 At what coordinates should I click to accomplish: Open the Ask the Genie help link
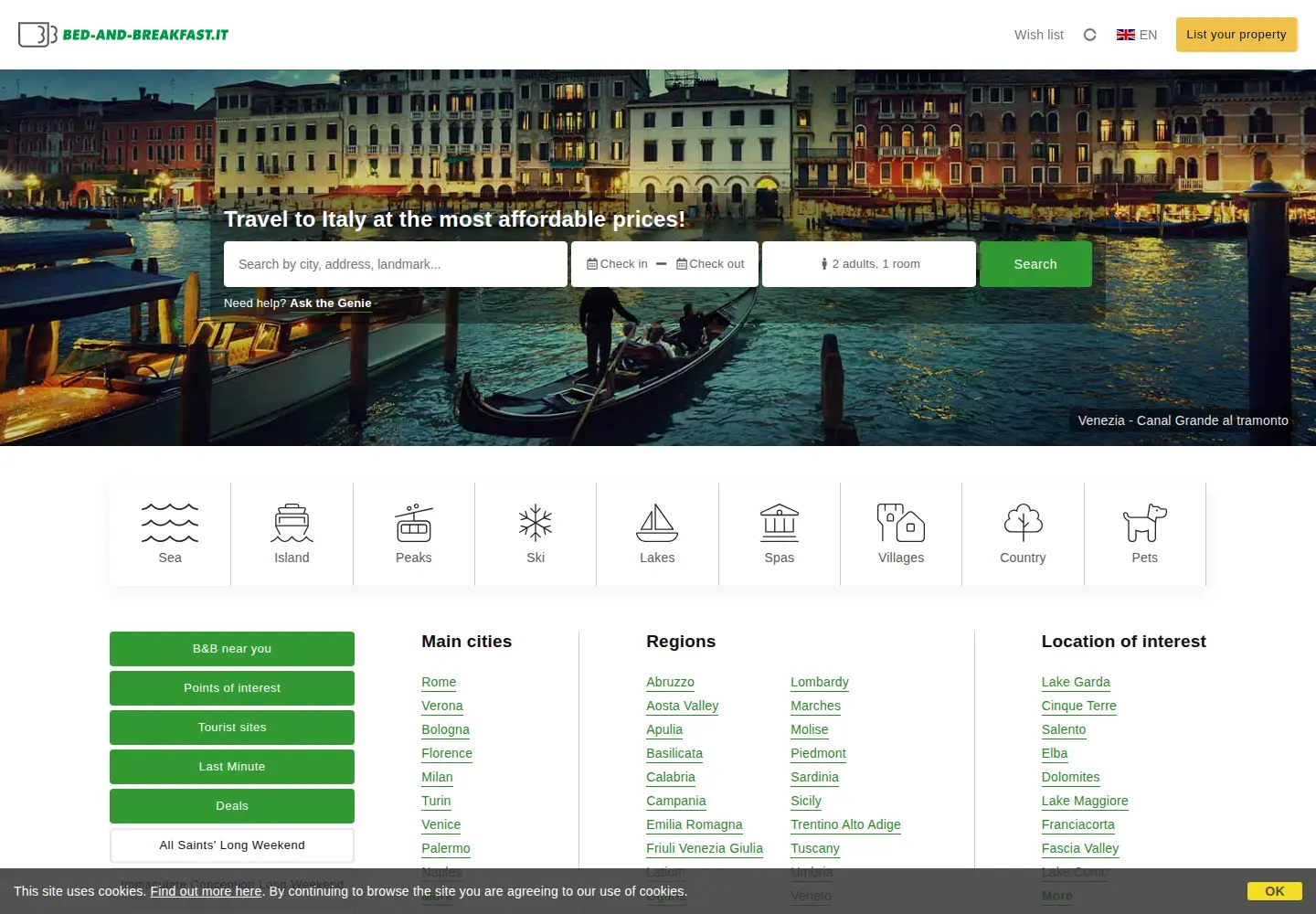(331, 303)
